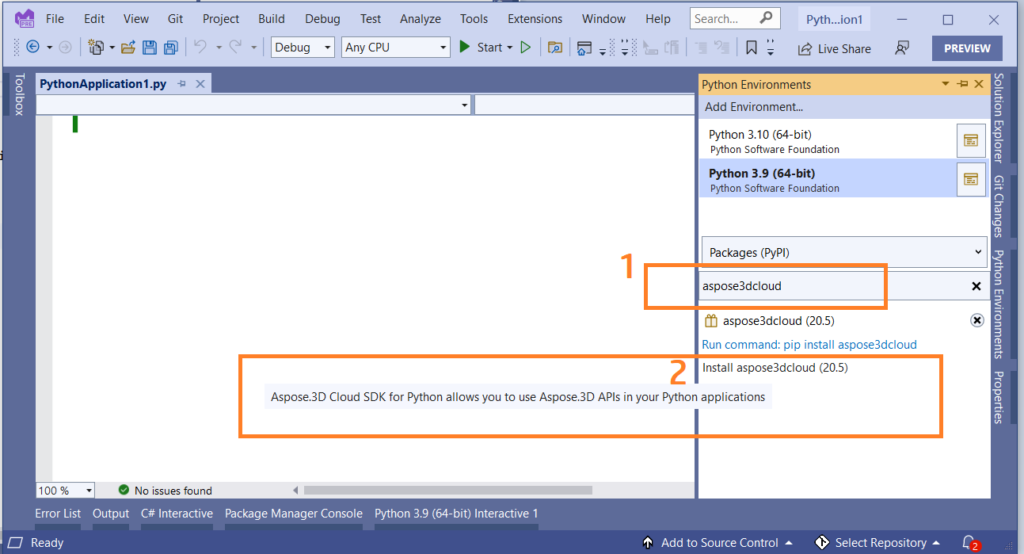
Task: Click the Visual Studio logo icon
Action: (24, 18)
